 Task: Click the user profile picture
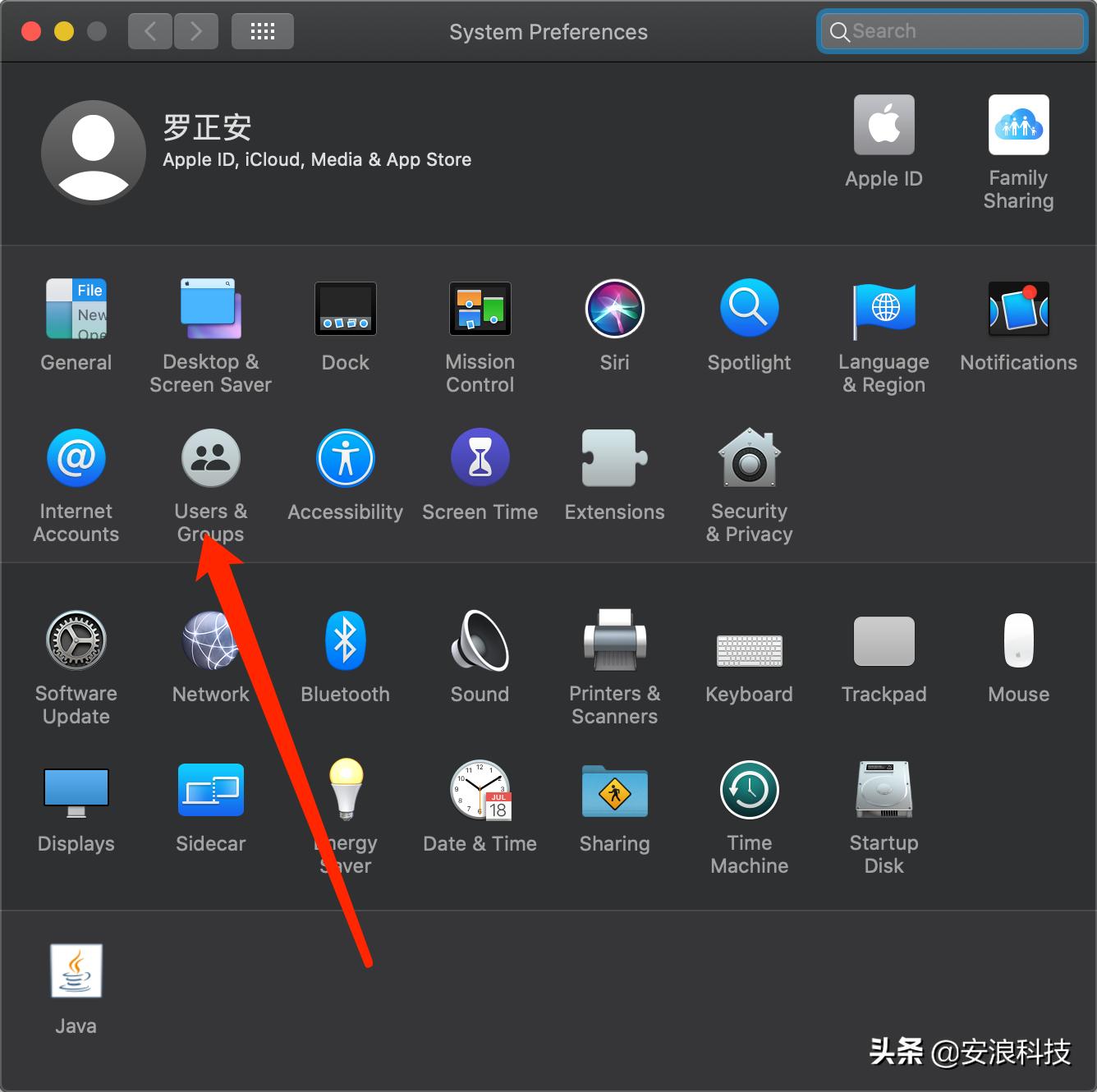point(93,152)
